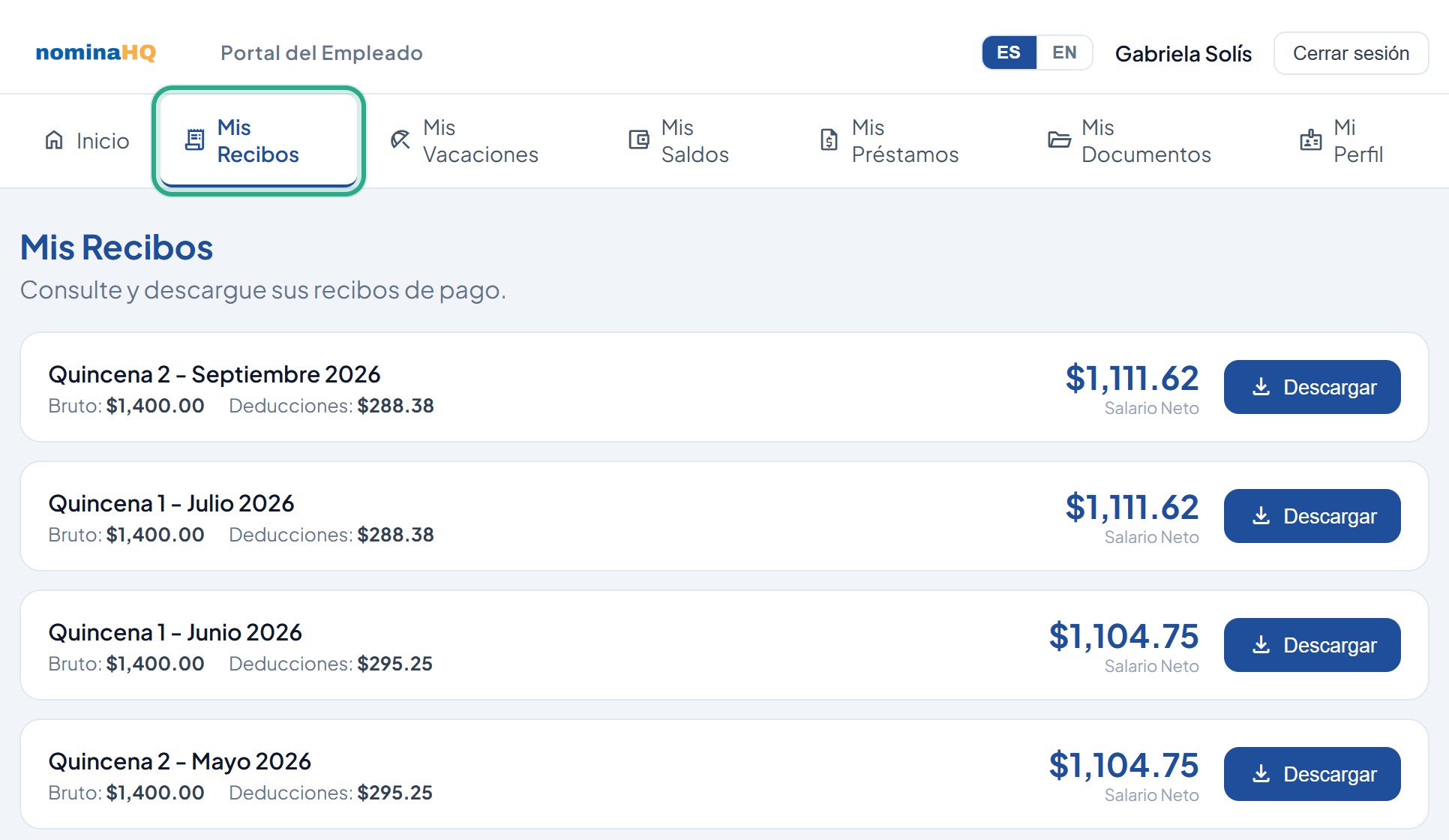Click the home icon beside Inicio
The height and width of the screenshot is (840, 1449).
(54, 140)
